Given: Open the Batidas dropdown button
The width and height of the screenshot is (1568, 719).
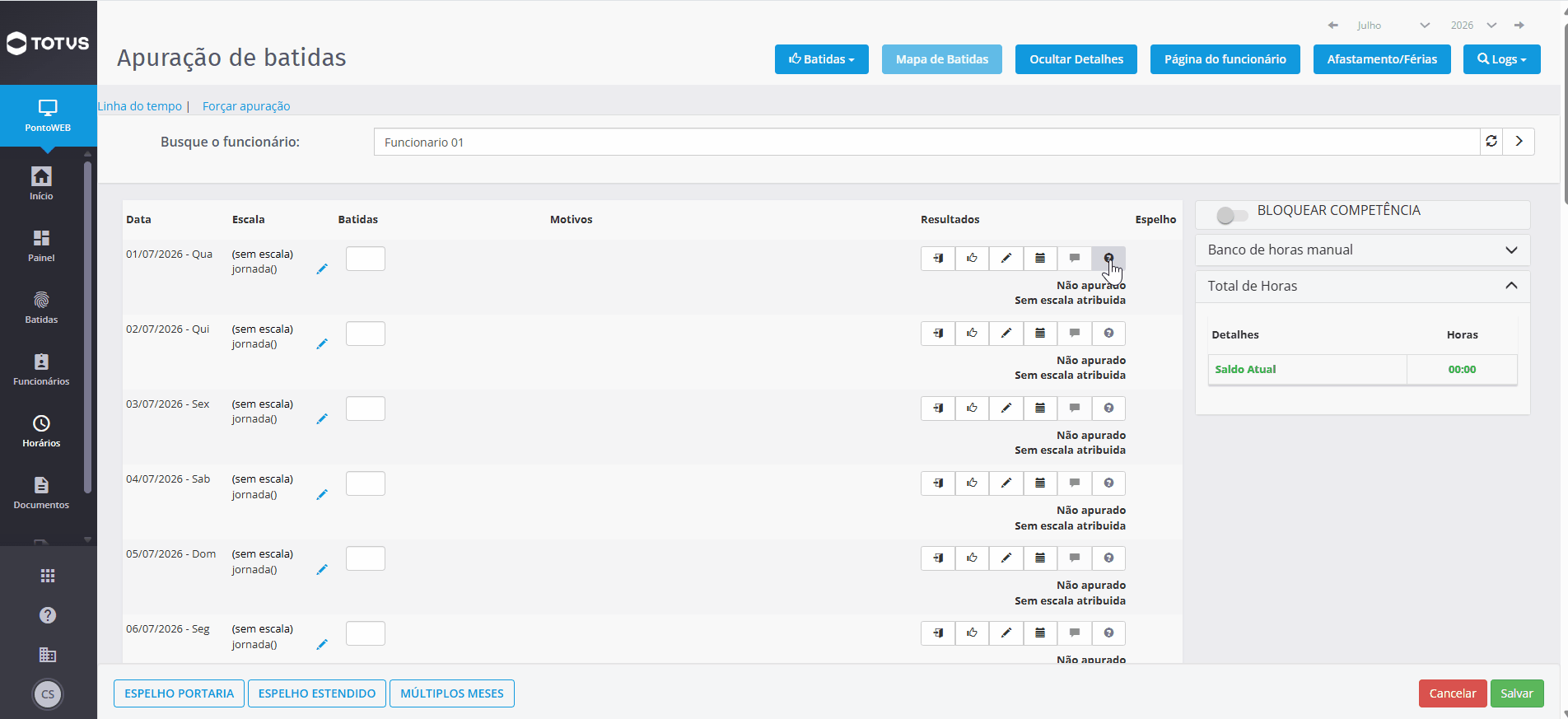Looking at the screenshot, I should 822,59.
